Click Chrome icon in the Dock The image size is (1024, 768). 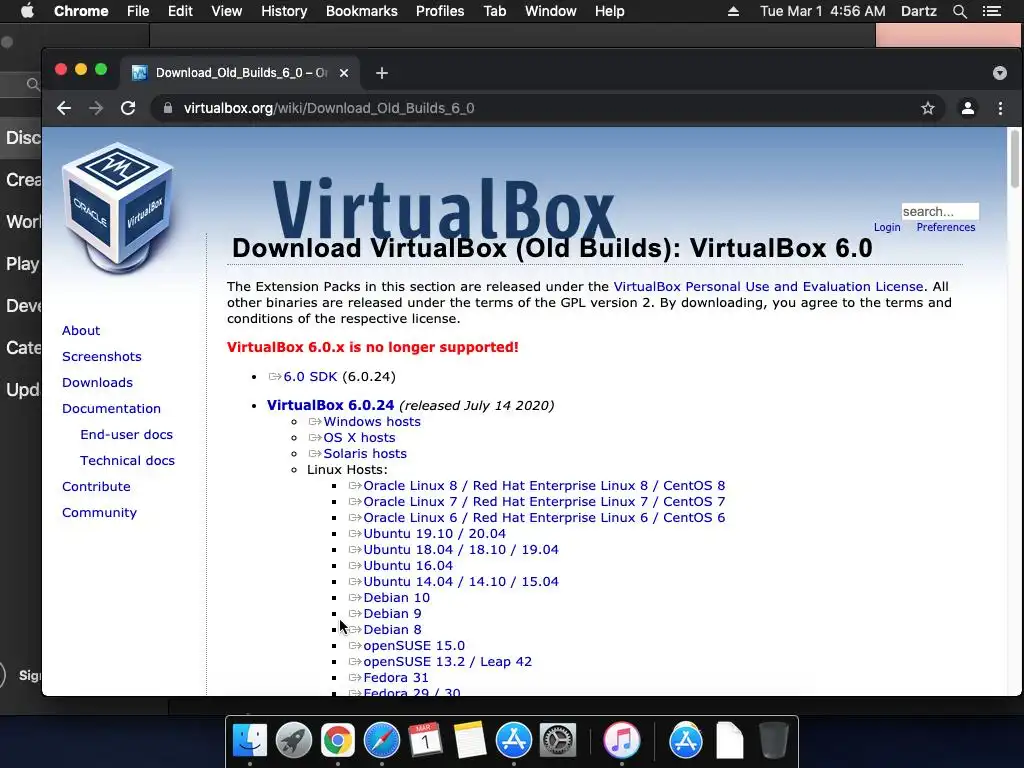coord(338,741)
